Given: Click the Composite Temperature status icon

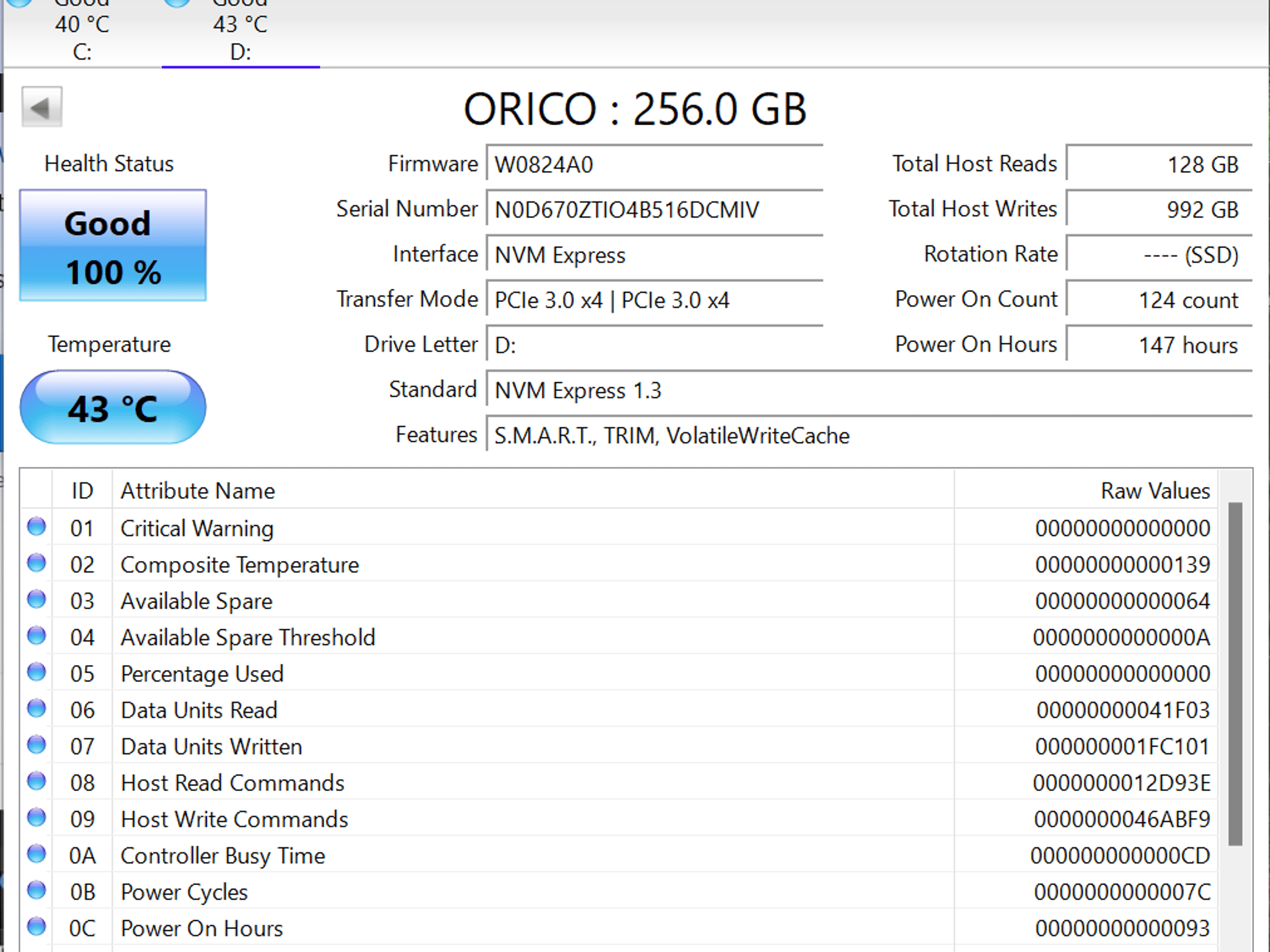Looking at the screenshot, I should (x=37, y=563).
